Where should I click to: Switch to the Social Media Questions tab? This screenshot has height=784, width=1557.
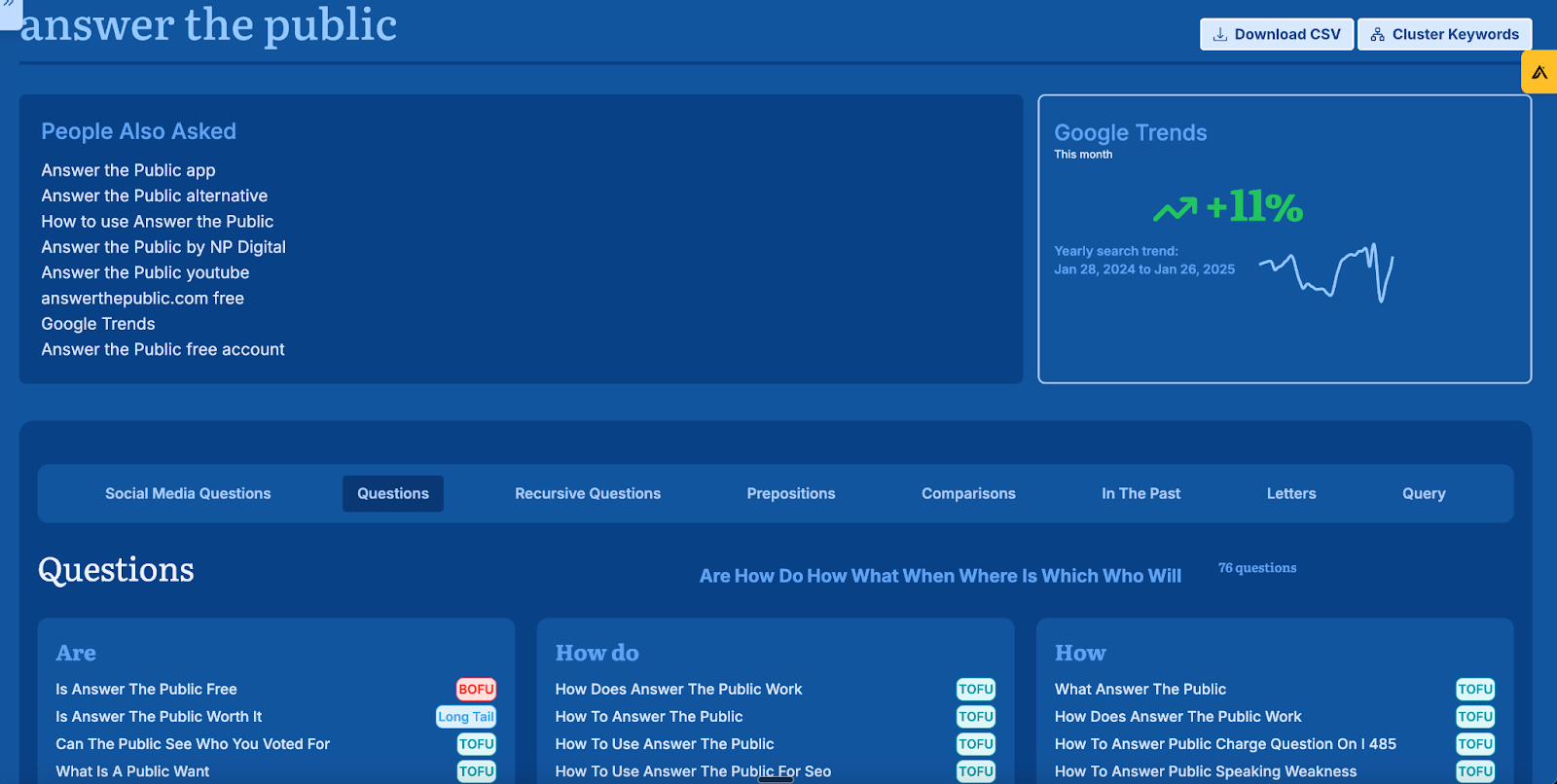coord(188,493)
